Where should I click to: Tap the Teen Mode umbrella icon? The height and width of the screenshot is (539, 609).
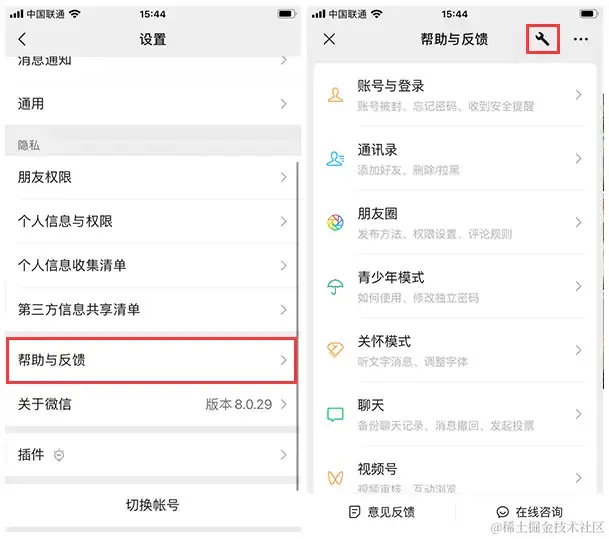[335, 287]
